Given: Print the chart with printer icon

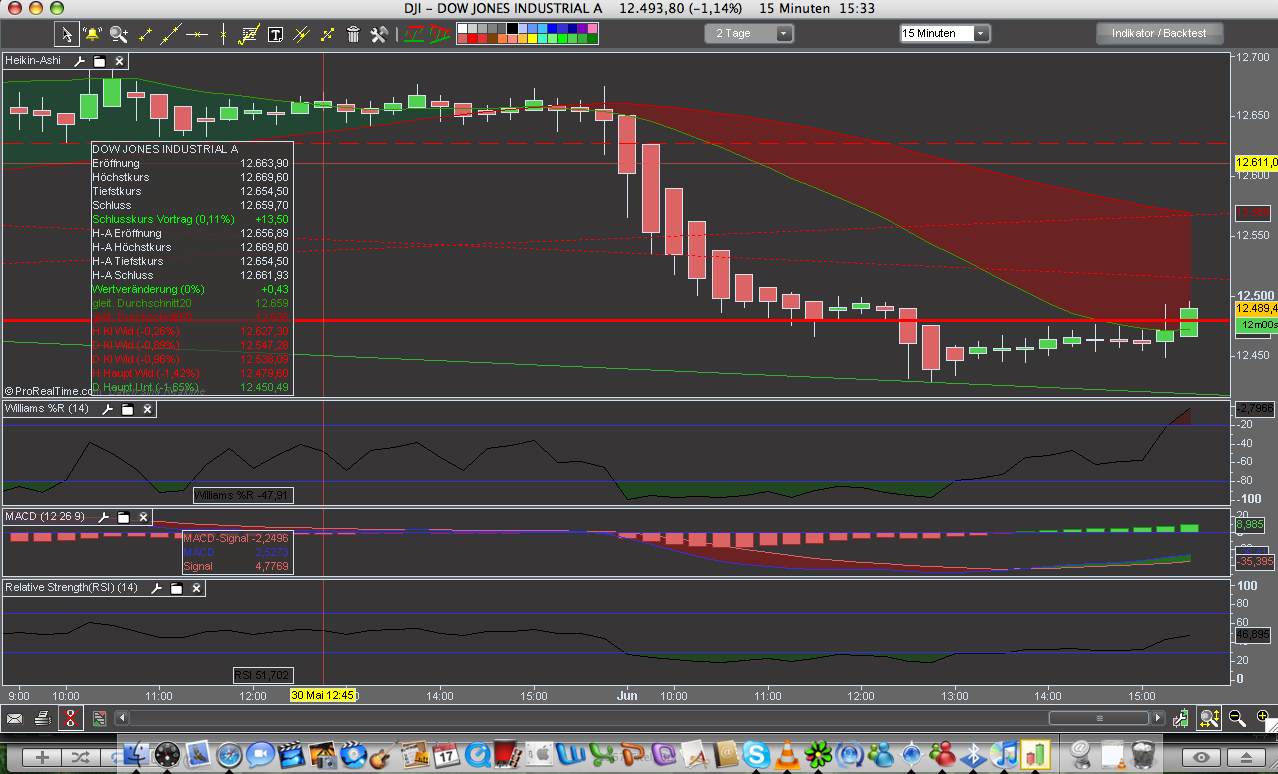Looking at the screenshot, I should [x=43, y=718].
